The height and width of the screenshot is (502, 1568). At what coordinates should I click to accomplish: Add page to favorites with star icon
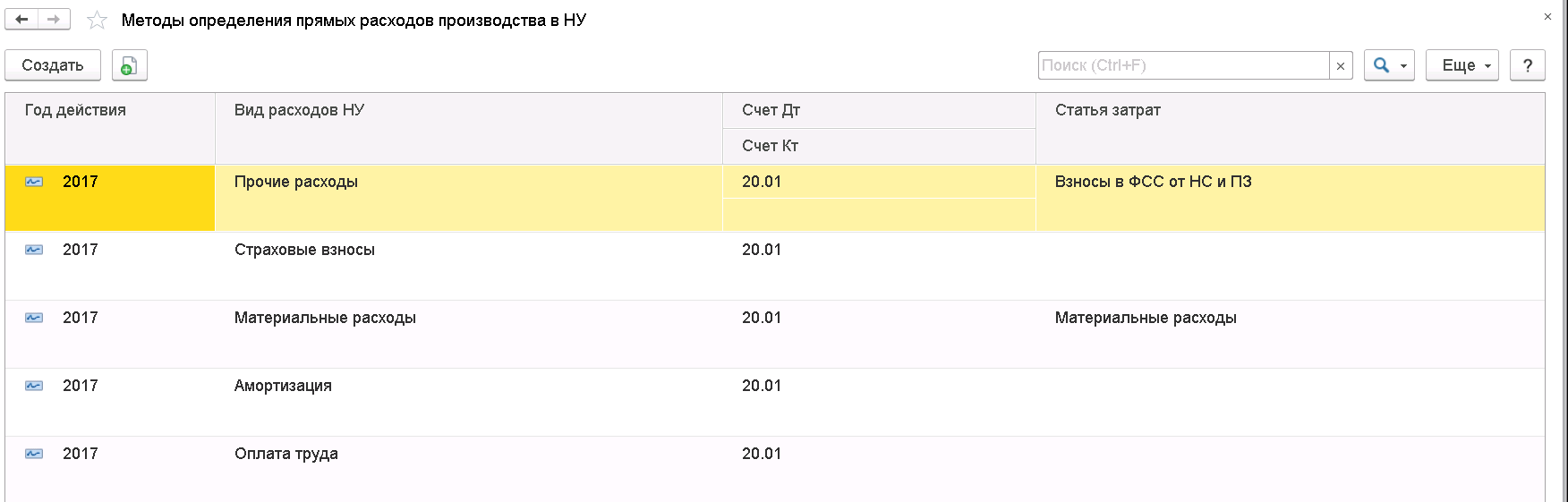[97, 20]
